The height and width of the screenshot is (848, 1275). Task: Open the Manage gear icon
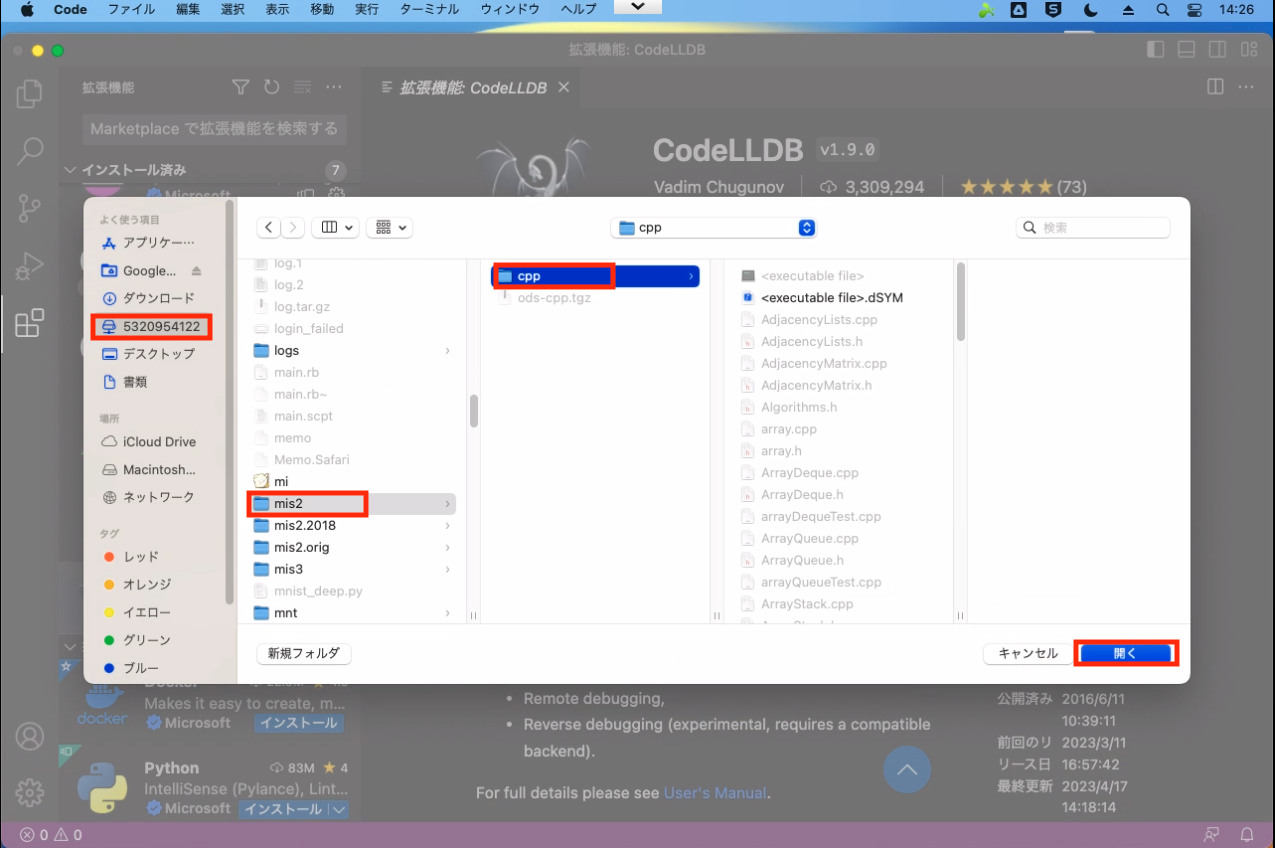(30, 792)
